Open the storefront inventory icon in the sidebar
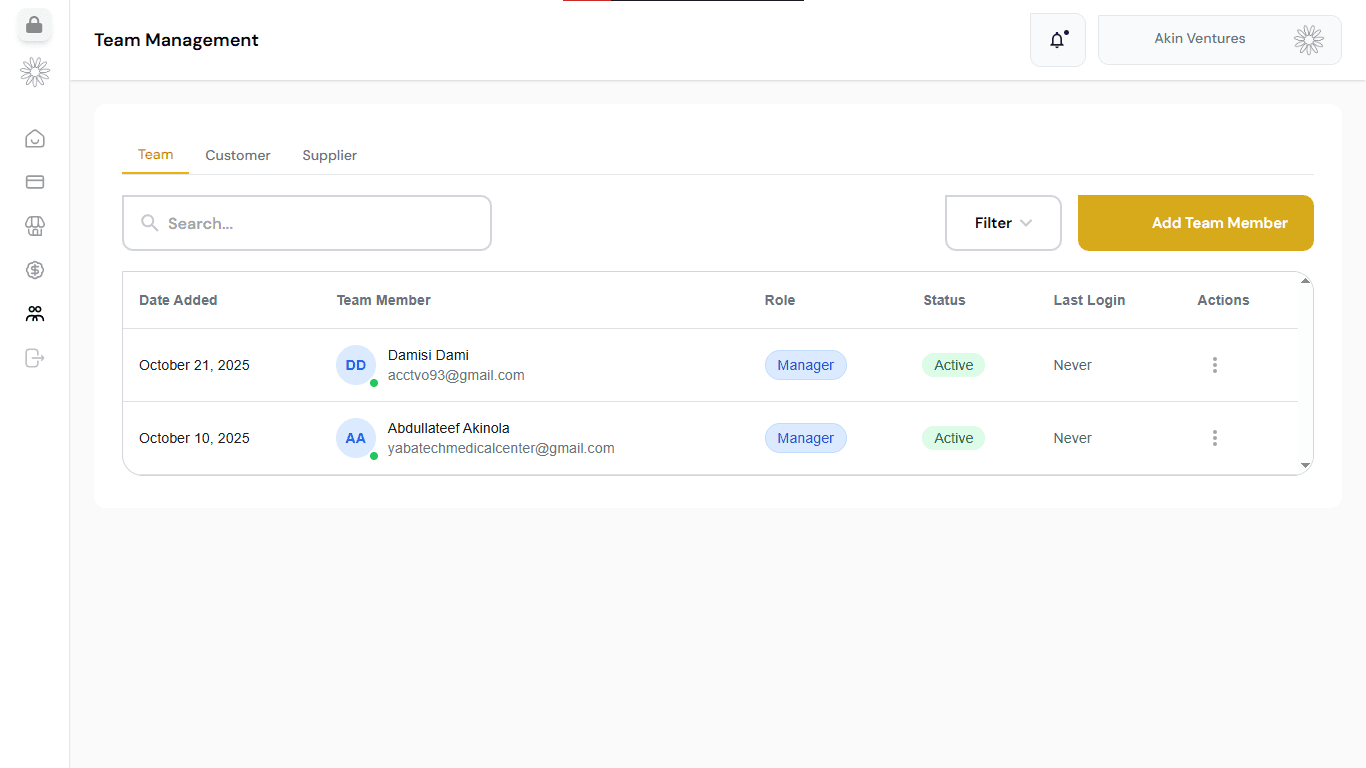Viewport: 1366px width, 768px height. click(x=34, y=226)
